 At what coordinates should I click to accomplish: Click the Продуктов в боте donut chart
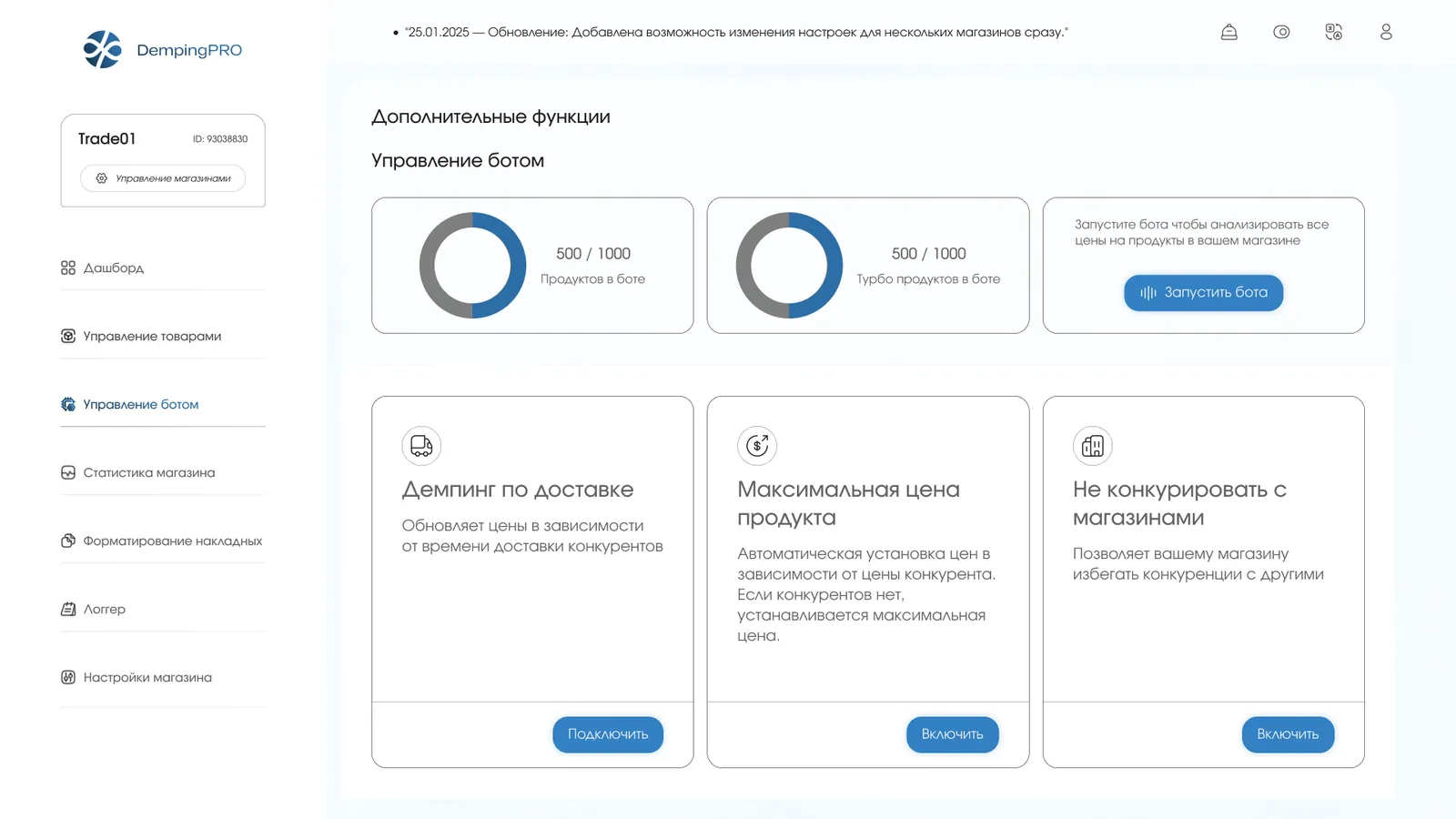[472, 265]
